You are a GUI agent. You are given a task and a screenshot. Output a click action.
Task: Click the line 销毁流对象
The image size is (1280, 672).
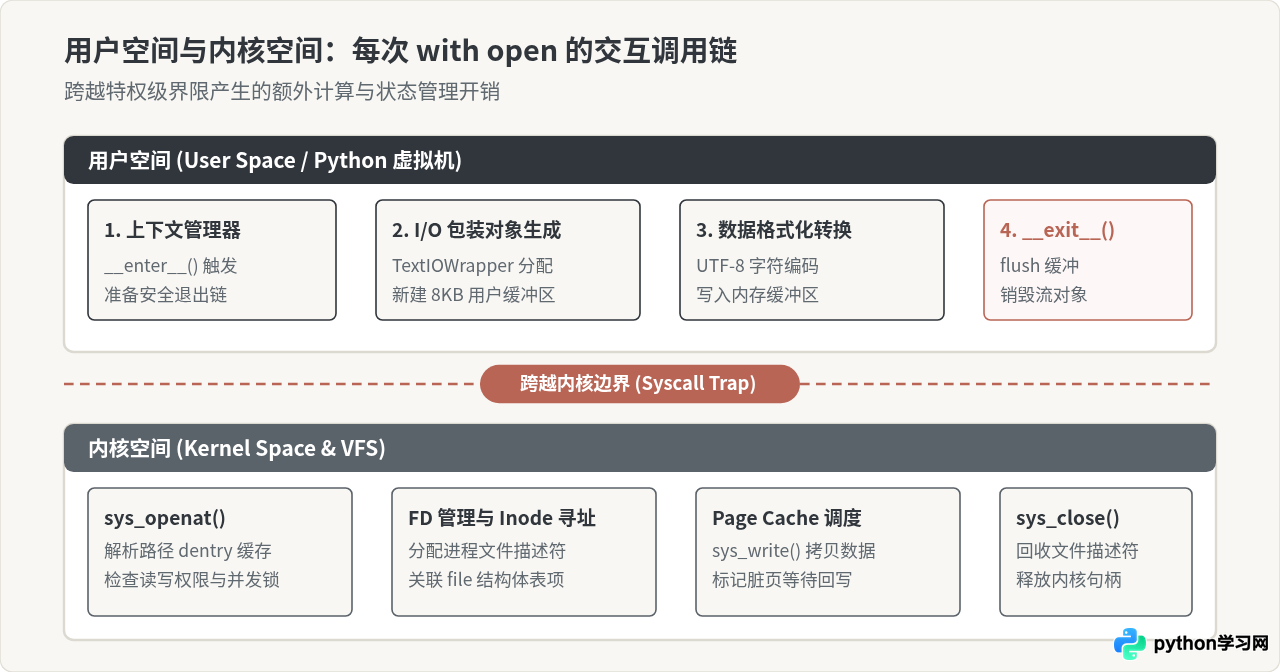coord(1043,294)
